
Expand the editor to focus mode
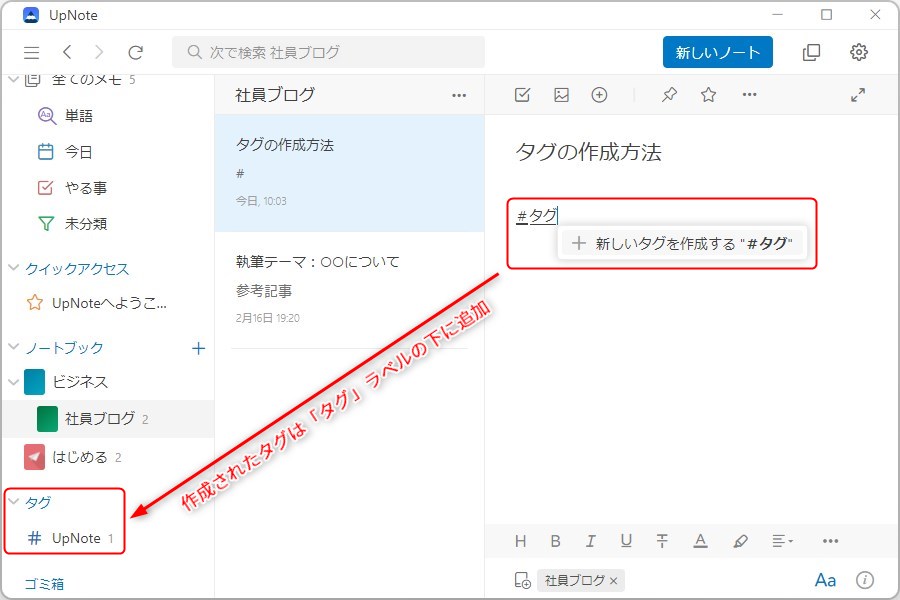click(858, 95)
